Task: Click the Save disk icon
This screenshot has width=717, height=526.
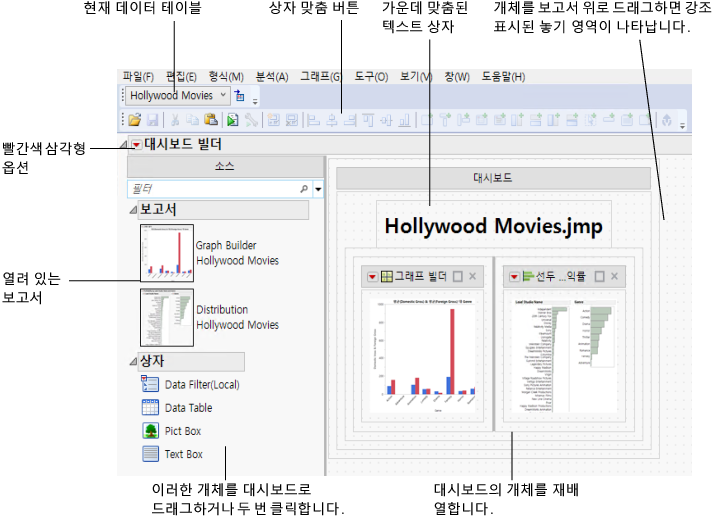Action: [152, 120]
